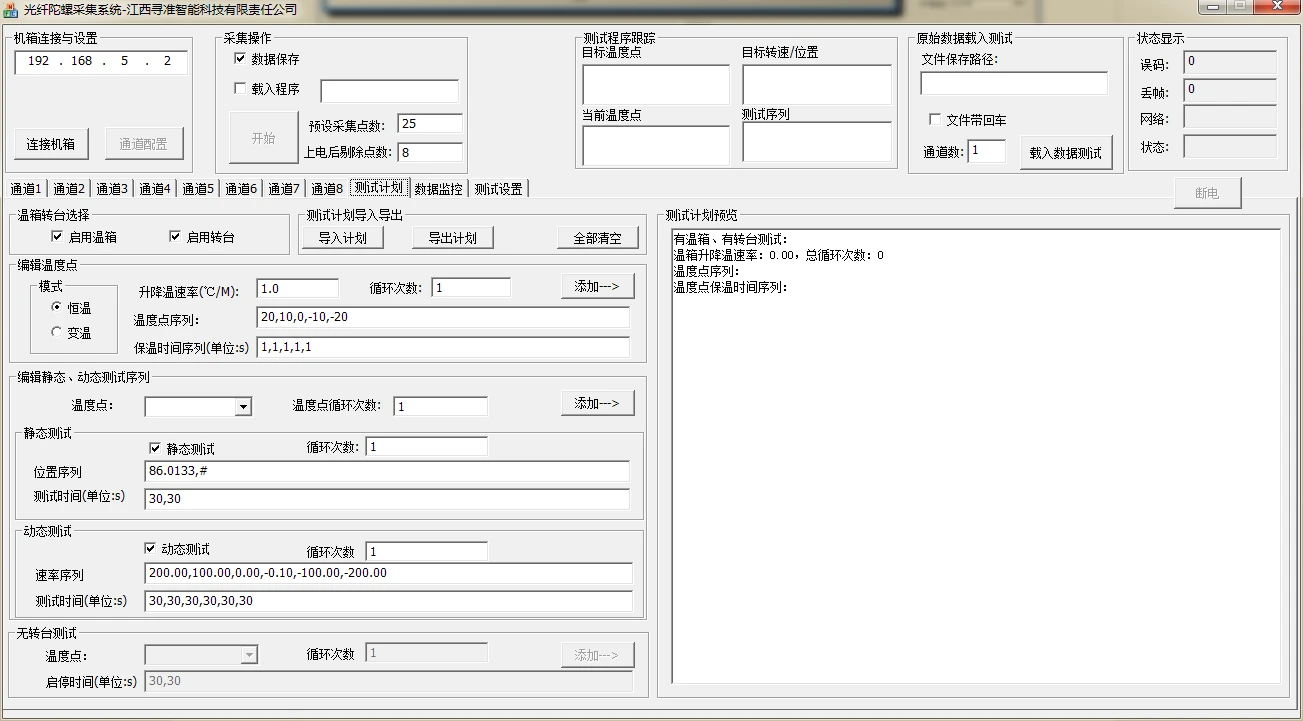Click the 预设采集点数 input field
The height and width of the screenshot is (721, 1303).
[x=430, y=124]
